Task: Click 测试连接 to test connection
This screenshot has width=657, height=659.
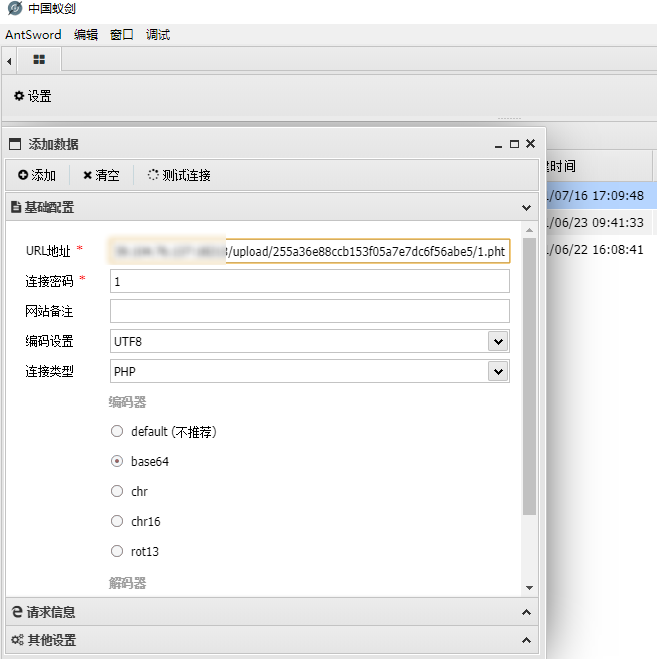Action: (x=179, y=175)
